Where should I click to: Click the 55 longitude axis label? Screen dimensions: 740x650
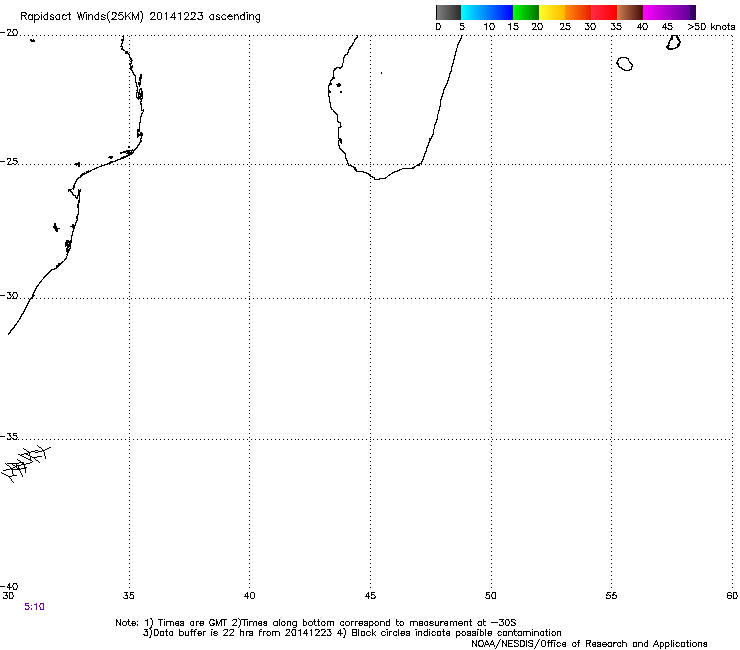click(611, 596)
